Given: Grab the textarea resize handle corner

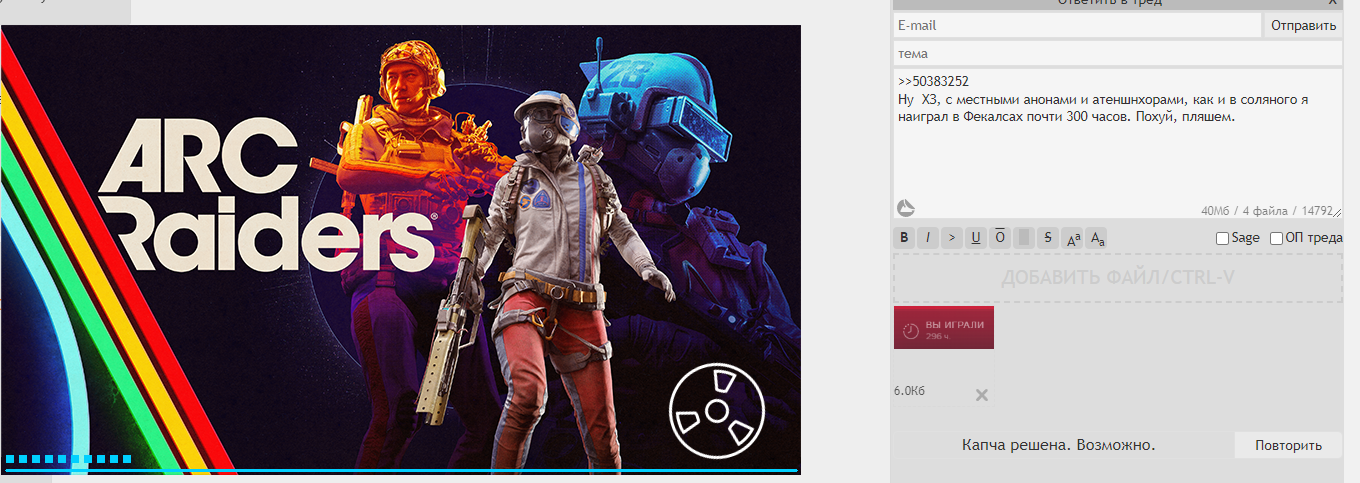Looking at the screenshot, I should tap(1336, 213).
